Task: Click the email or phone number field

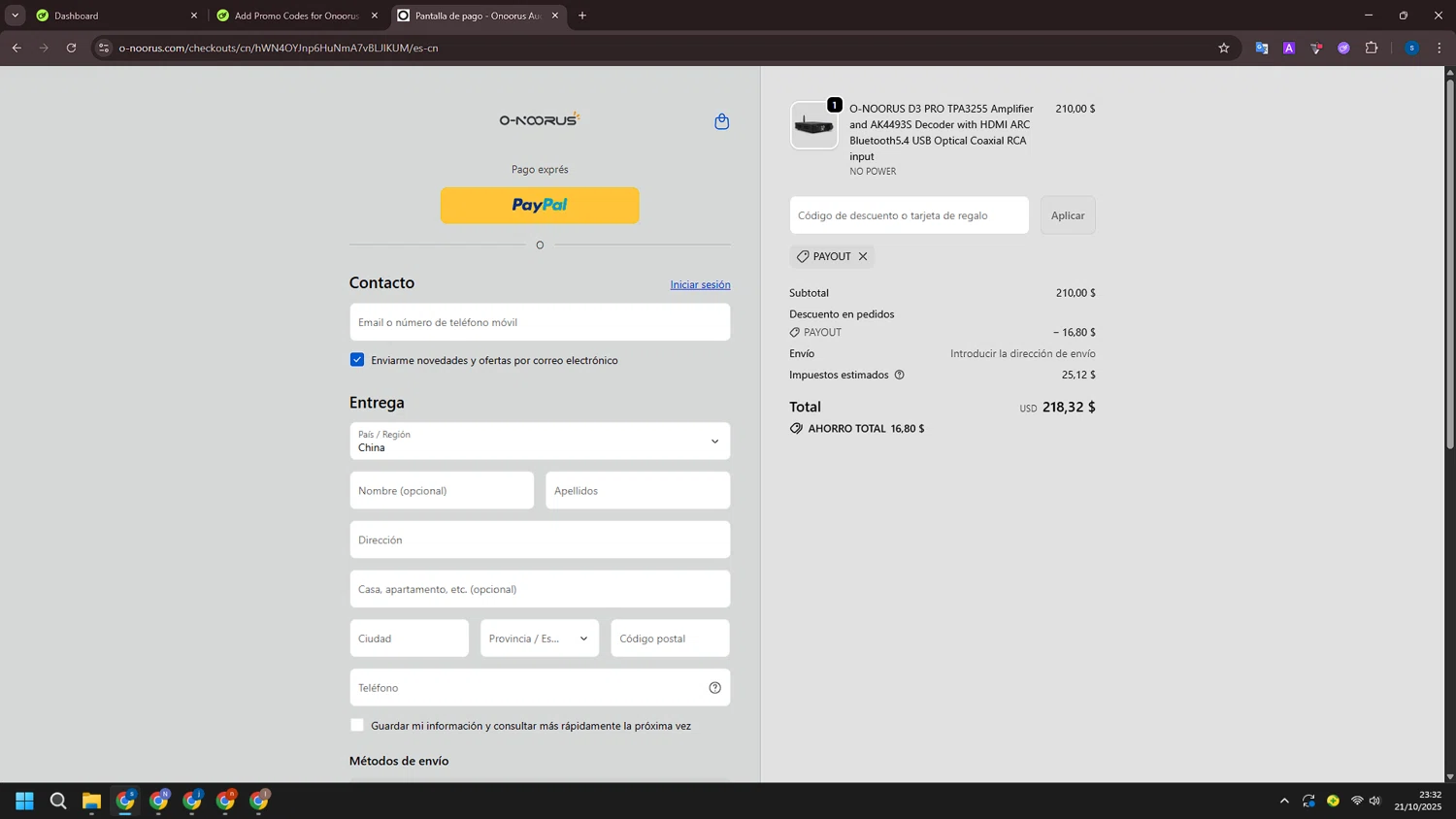Action: 540,322
